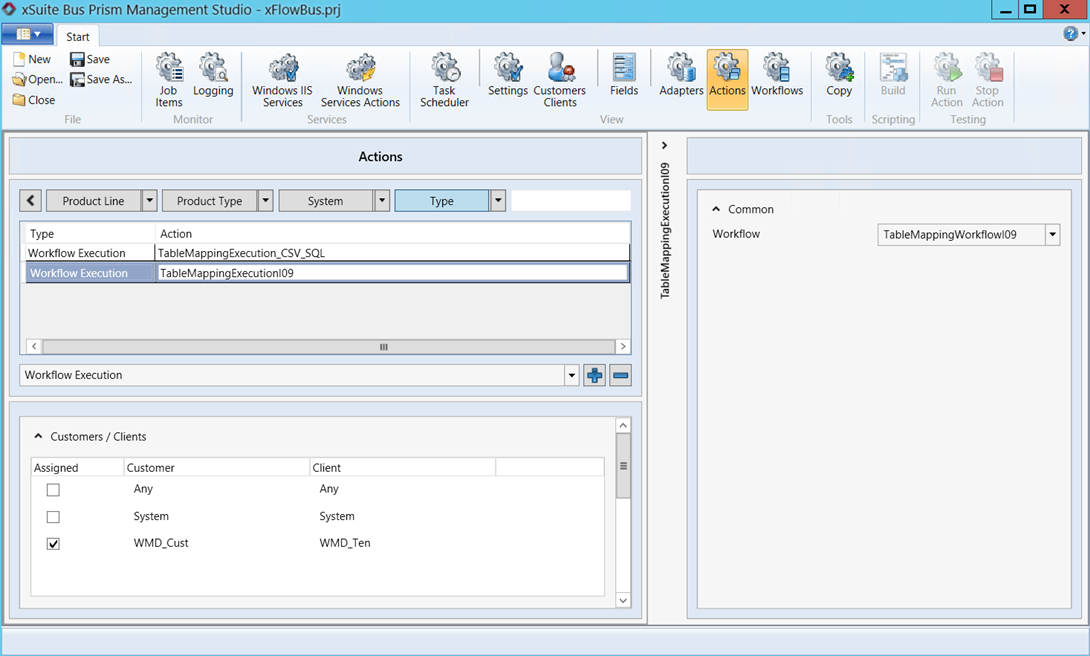Viewport: 1090px width, 656px height.
Task: Open the application file menu button
Action: coord(27,34)
